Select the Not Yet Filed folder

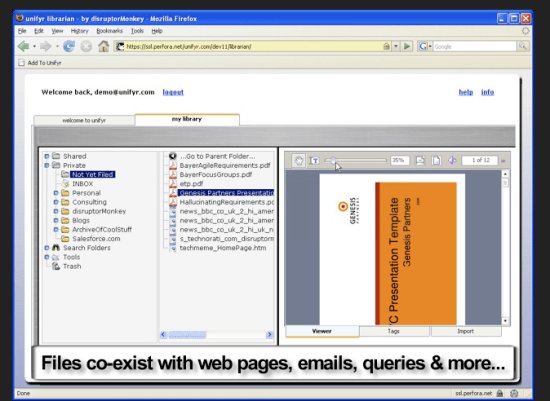(93, 174)
